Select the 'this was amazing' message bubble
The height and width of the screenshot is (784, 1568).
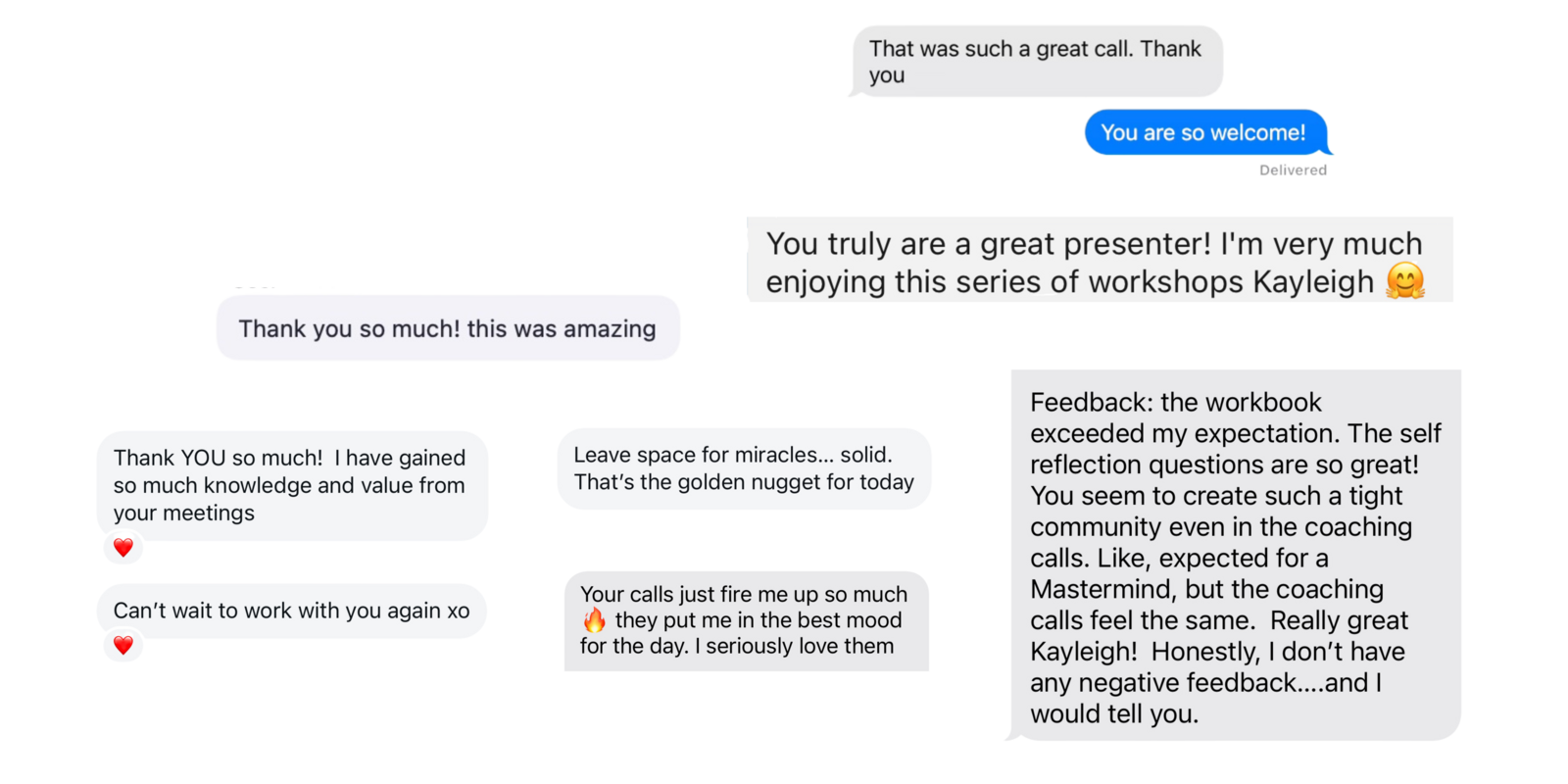click(x=448, y=328)
